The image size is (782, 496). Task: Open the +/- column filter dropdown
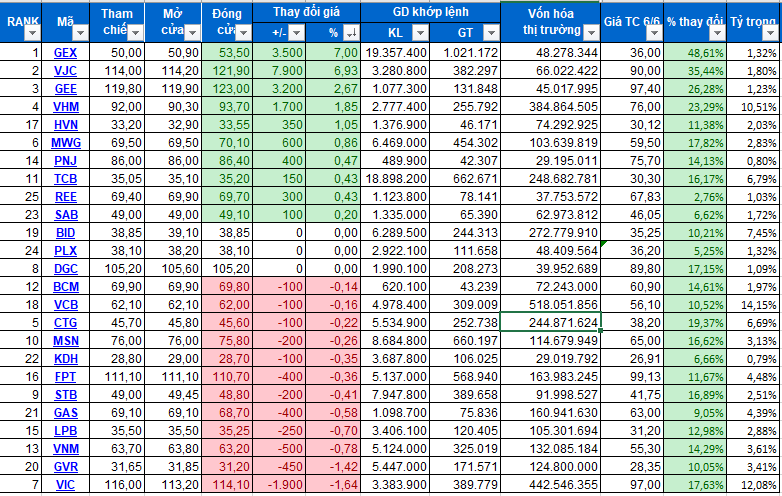click(296, 33)
